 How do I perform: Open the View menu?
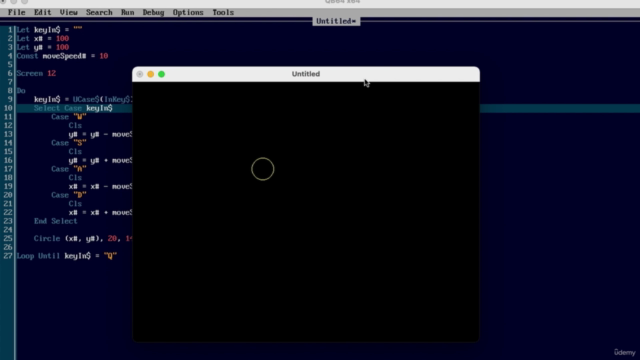point(69,12)
